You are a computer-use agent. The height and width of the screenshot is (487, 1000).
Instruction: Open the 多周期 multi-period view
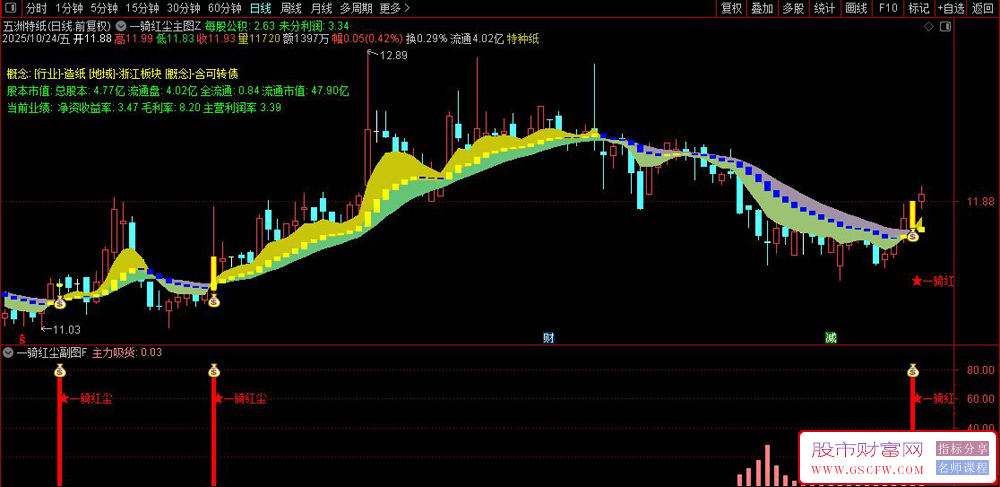pyautogui.click(x=355, y=8)
